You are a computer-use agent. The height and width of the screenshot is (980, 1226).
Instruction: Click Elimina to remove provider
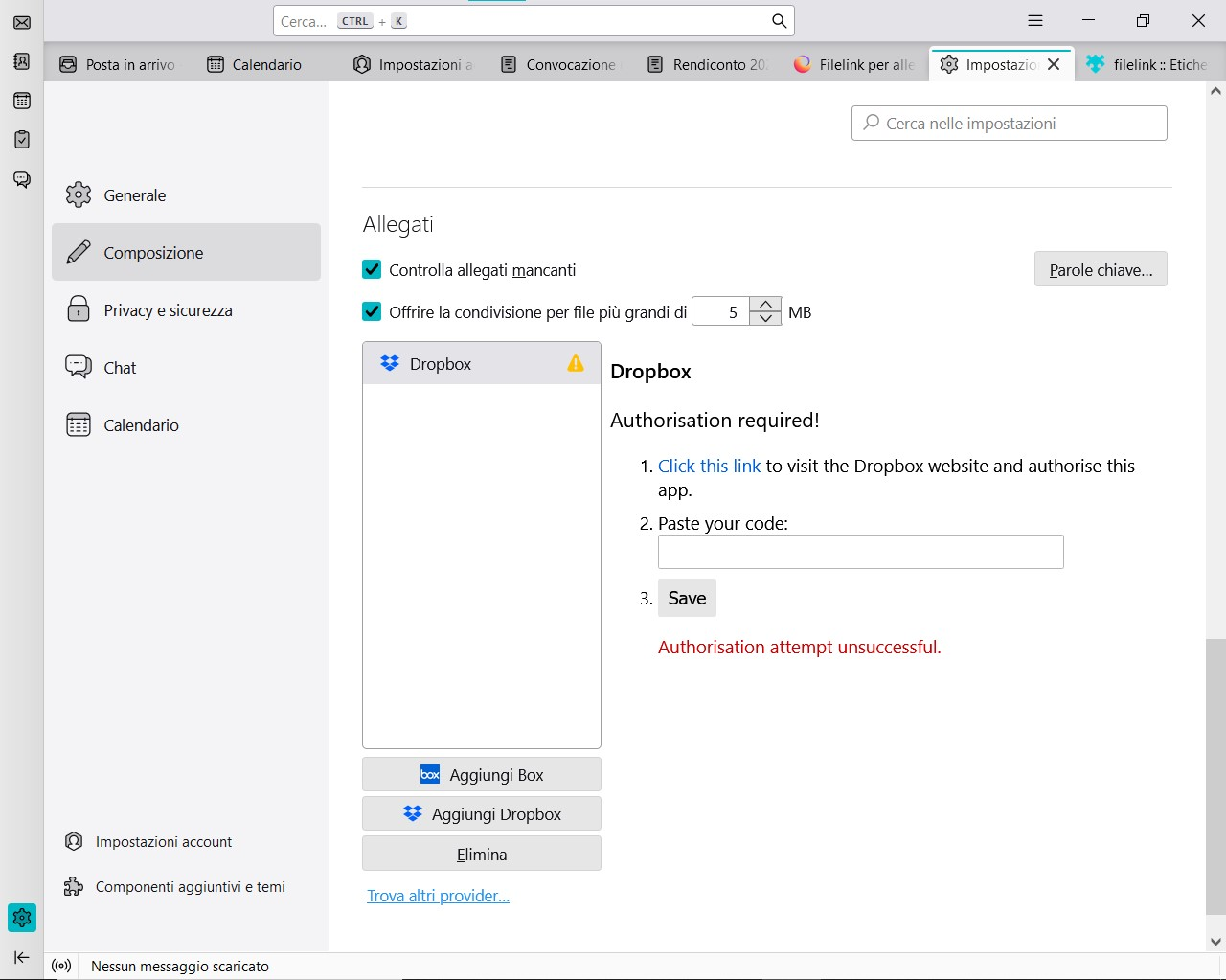tap(482, 854)
